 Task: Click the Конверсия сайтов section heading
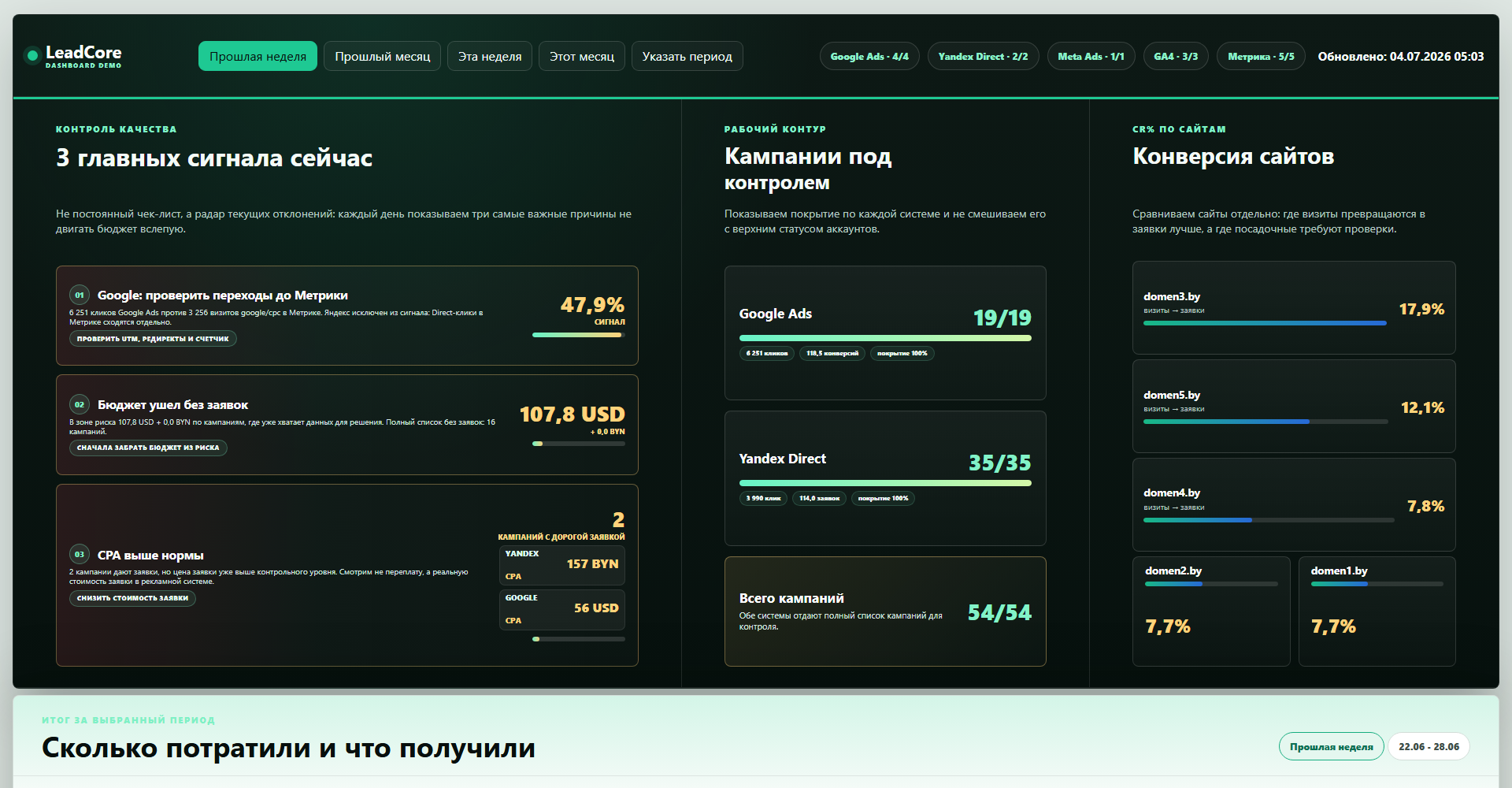1233,156
